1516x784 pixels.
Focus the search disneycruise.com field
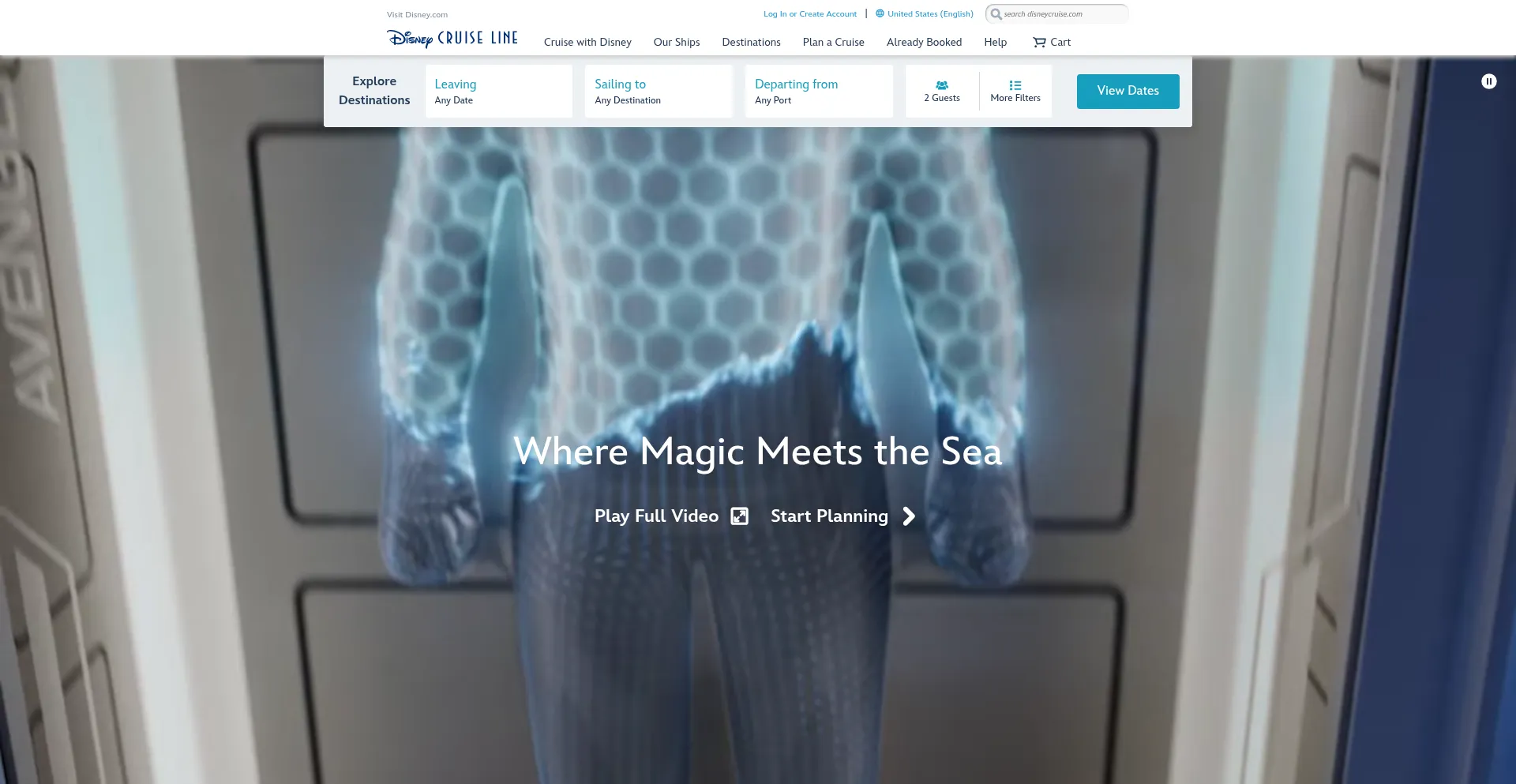tap(1056, 14)
